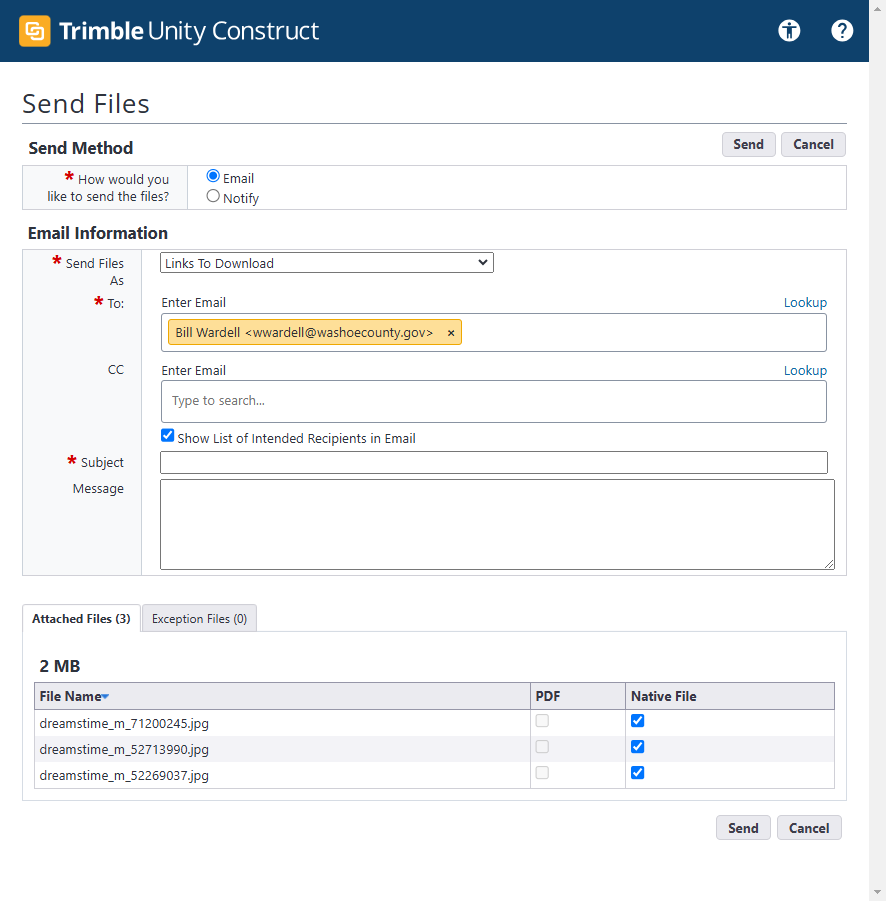
Task: Click the Message text area
Action: click(x=497, y=525)
